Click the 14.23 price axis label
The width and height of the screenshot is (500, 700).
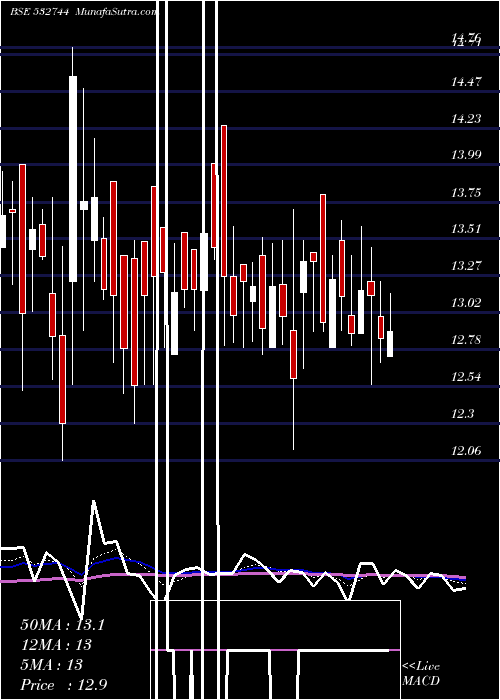467,118
